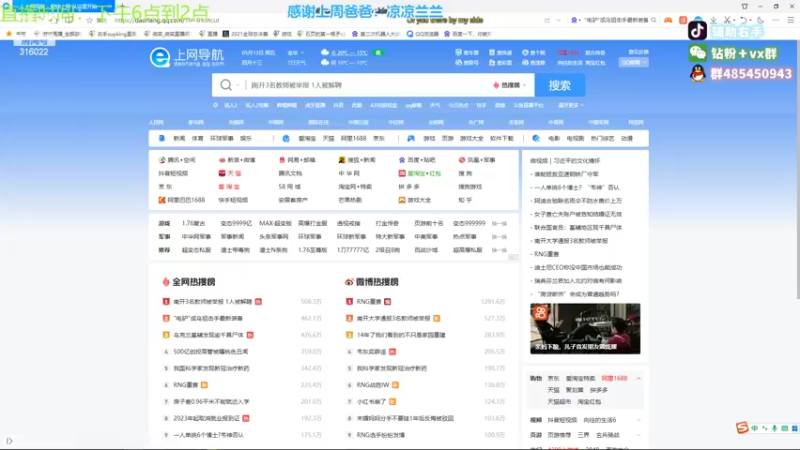Select the 新闻 category tab
The width and height of the screenshot is (800, 450).
click(x=179, y=138)
